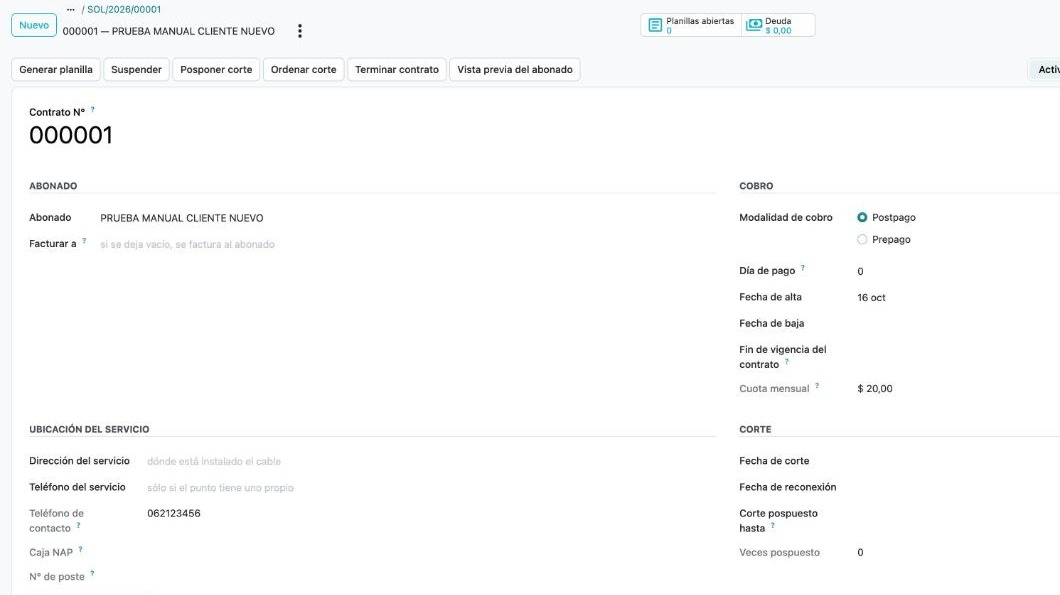Click help tooltip beside Corte pospuesto hasta
The height and width of the screenshot is (595, 1060).
point(773,525)
